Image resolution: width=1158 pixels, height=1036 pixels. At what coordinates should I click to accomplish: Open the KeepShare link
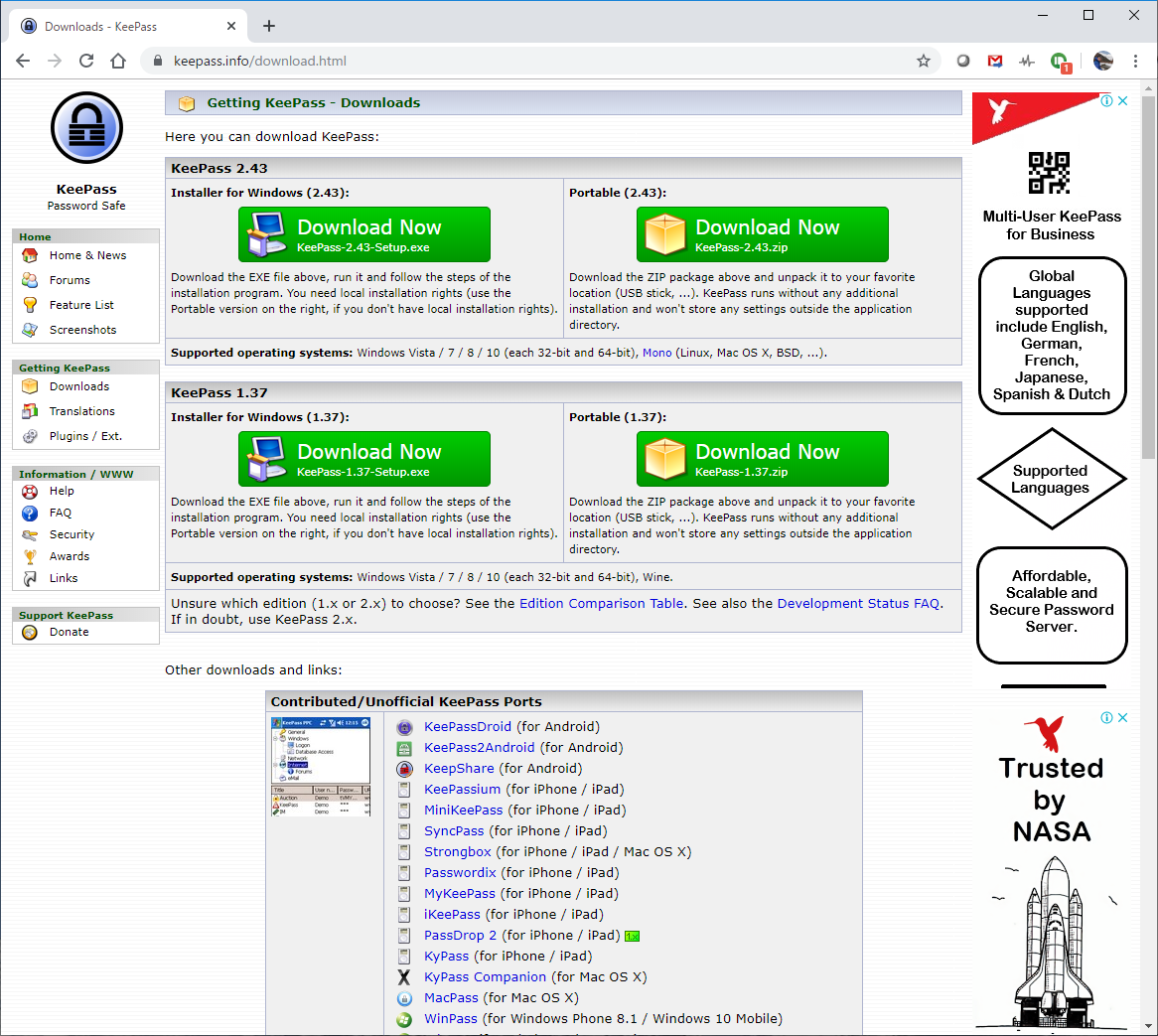coord(459,769)
